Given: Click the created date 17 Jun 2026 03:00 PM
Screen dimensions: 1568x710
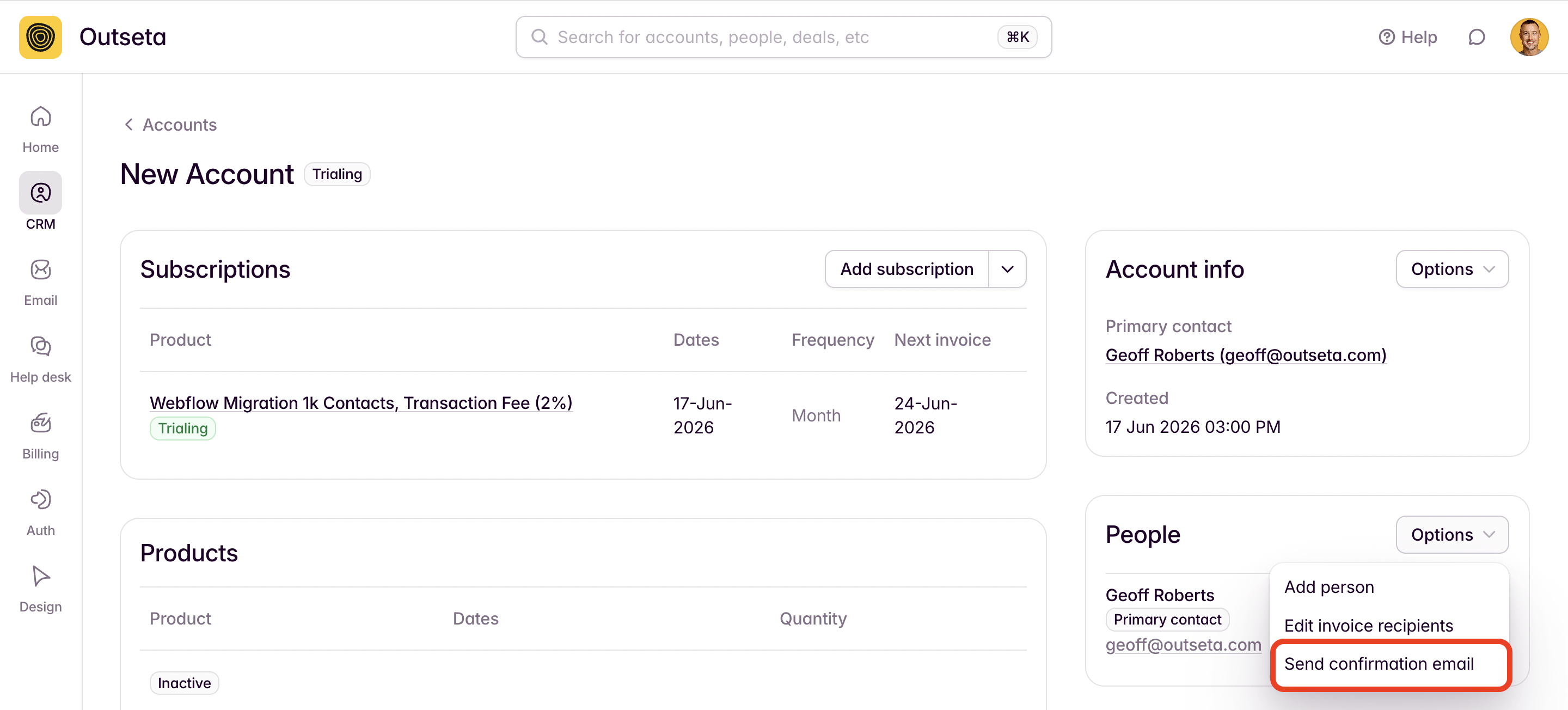Looking at the screenshot, I should click(x=1192, y=427).
